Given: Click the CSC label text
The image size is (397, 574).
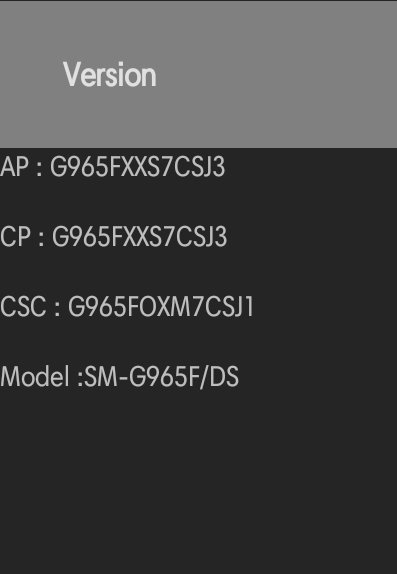Looking at the screenshot, I should click(x=23, y=306).
